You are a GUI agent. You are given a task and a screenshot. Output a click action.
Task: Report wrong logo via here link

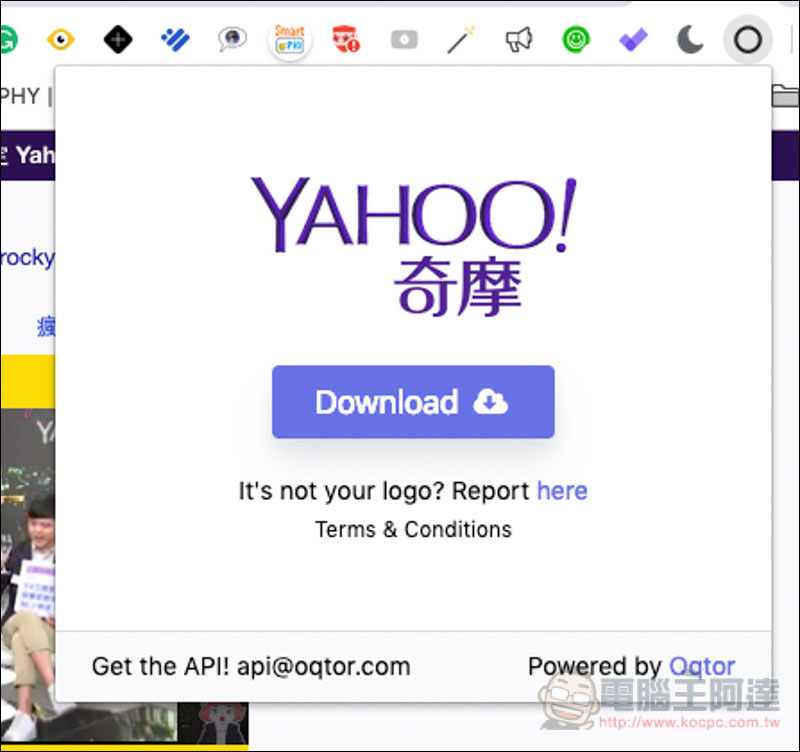pyautogui.click(x=562, y=491)
